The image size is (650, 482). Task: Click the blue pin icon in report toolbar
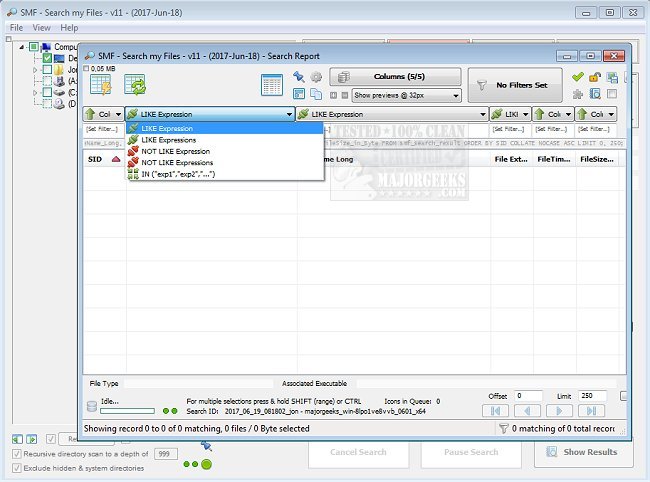pyautogui.click(x=298, y=77)
